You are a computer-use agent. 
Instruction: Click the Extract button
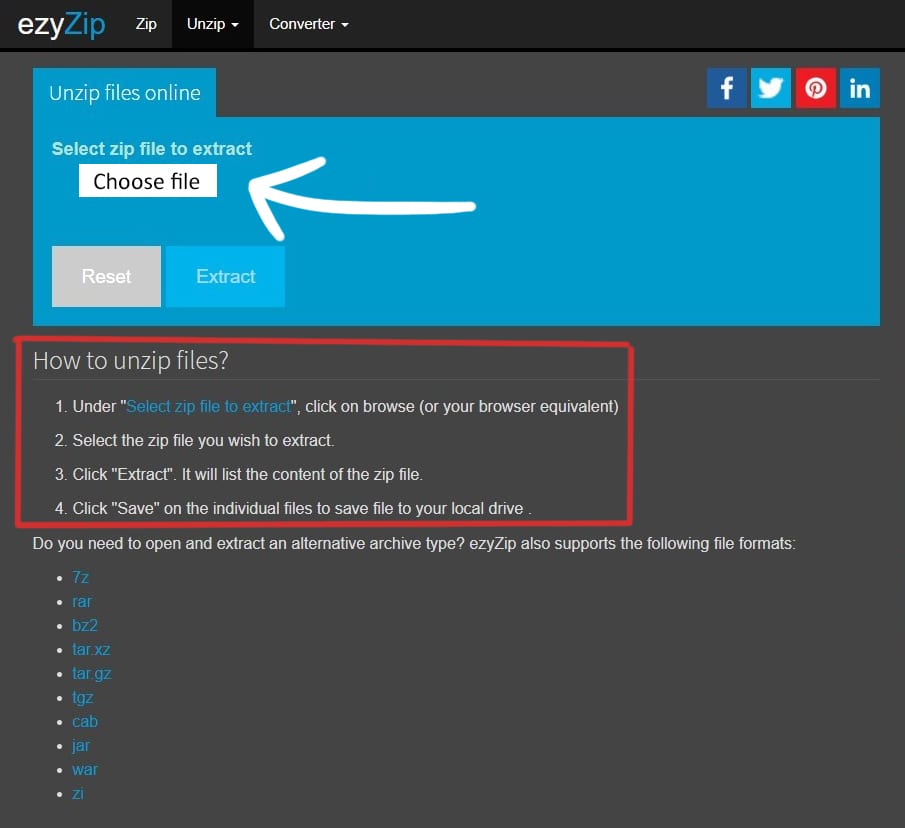coord(225,277)
